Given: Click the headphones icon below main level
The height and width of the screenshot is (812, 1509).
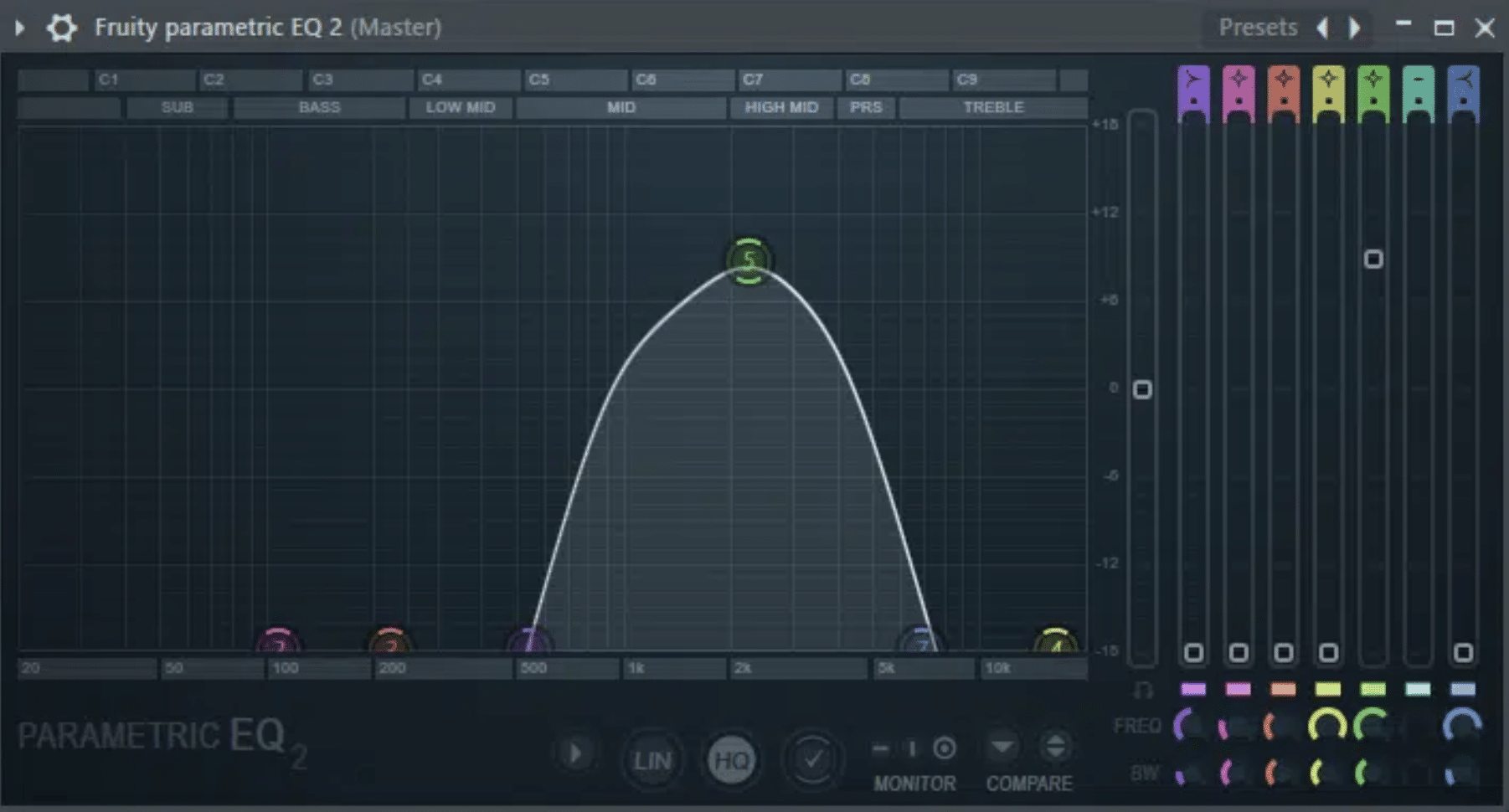Looking at the screenshot, I should (1143, 690).
